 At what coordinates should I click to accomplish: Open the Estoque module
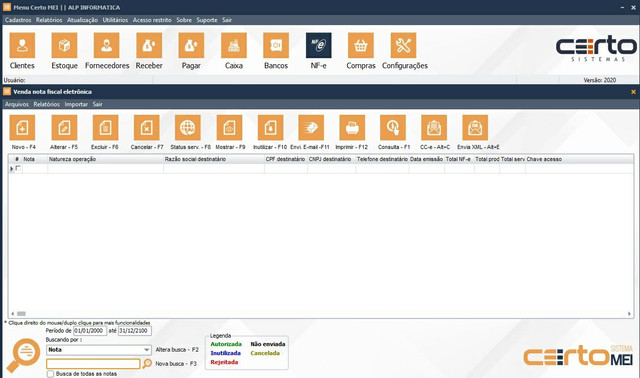[64, 45]
